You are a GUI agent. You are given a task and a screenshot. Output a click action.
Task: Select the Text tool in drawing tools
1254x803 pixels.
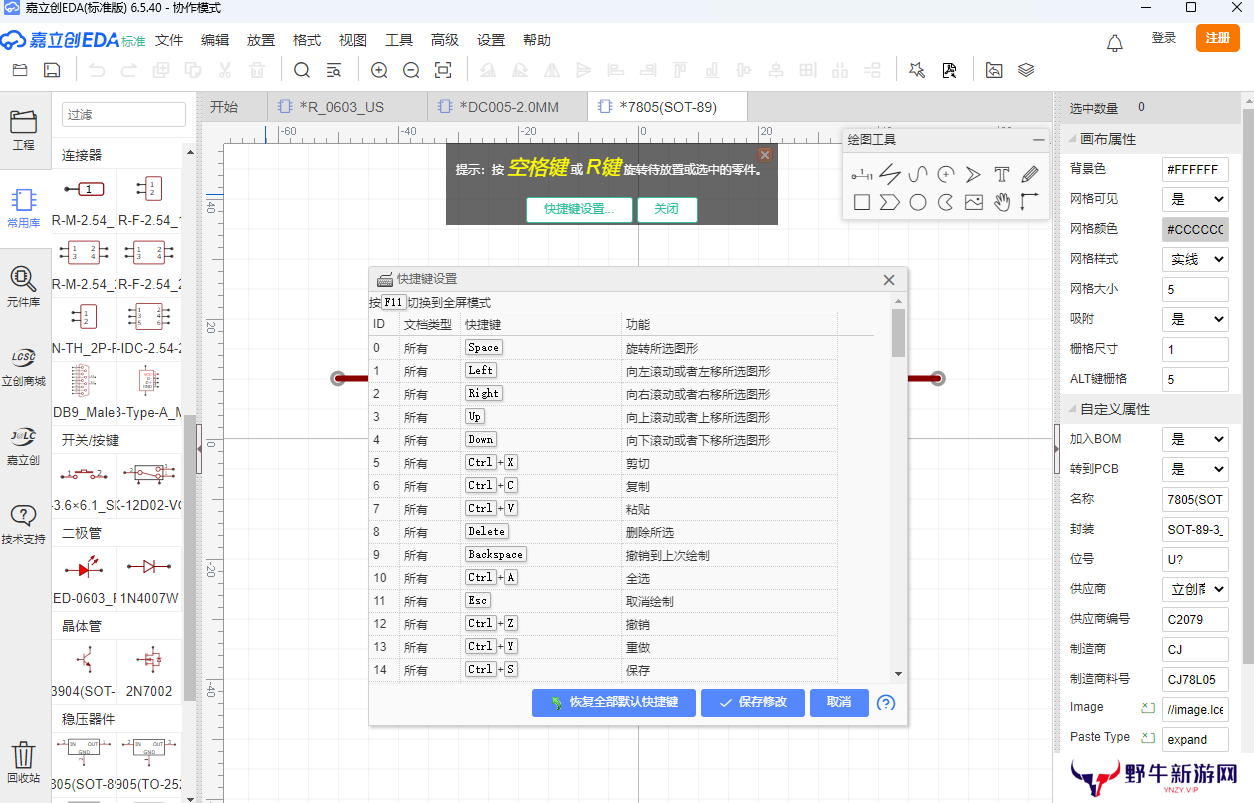pyautogui.click(x=1002, y=174)
